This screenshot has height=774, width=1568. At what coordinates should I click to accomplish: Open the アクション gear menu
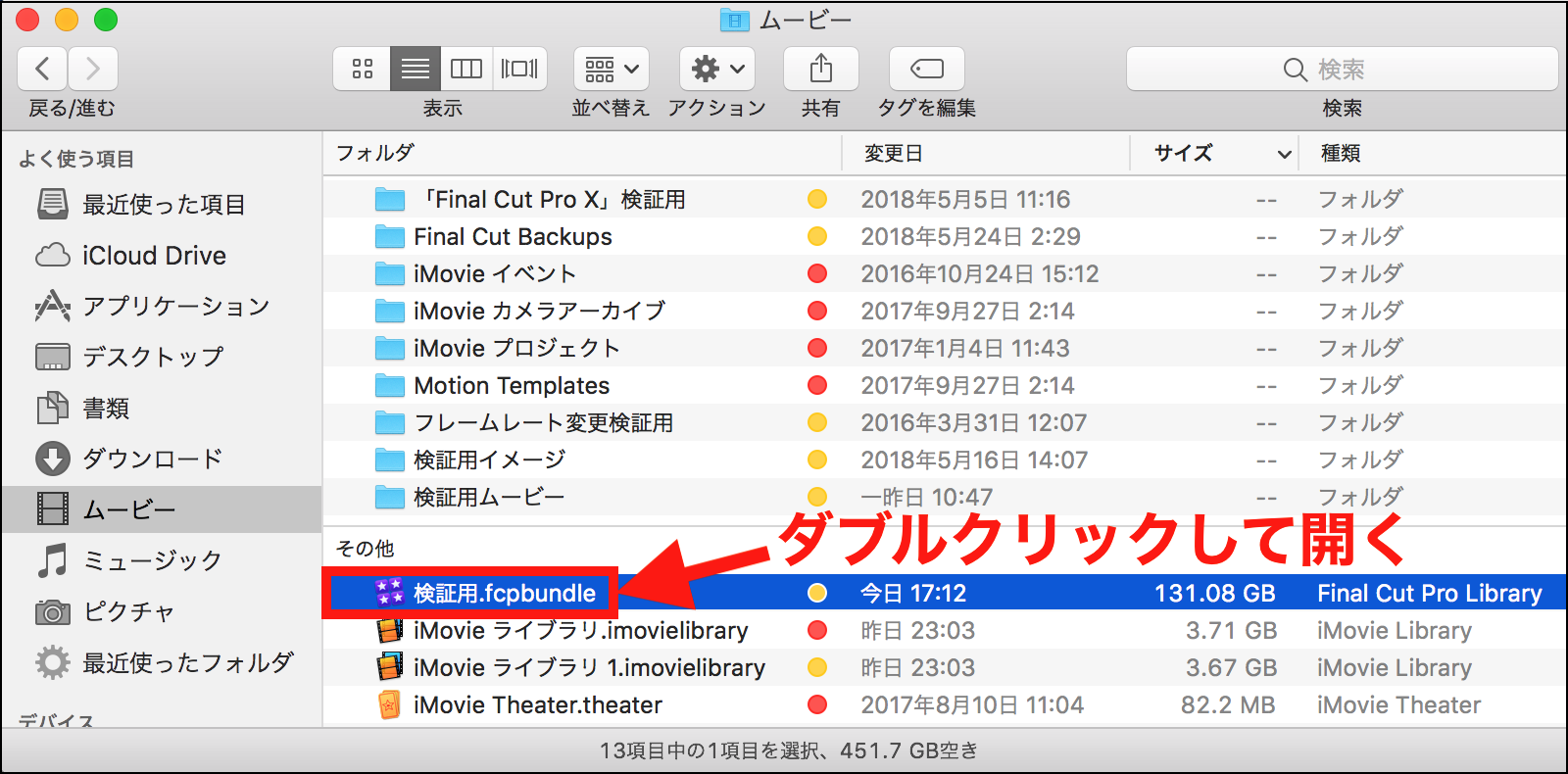(x=717, y=69)
